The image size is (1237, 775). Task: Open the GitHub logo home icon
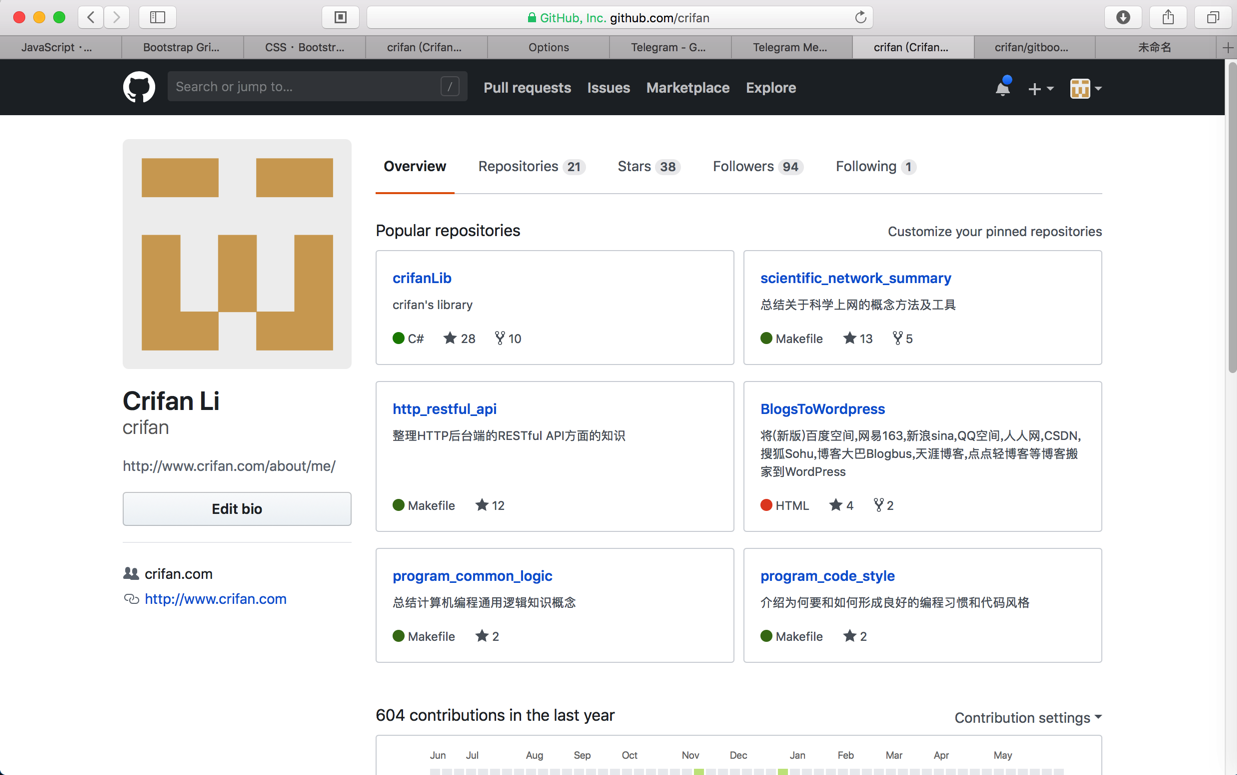pyautogui.click(x=139, y=87)
